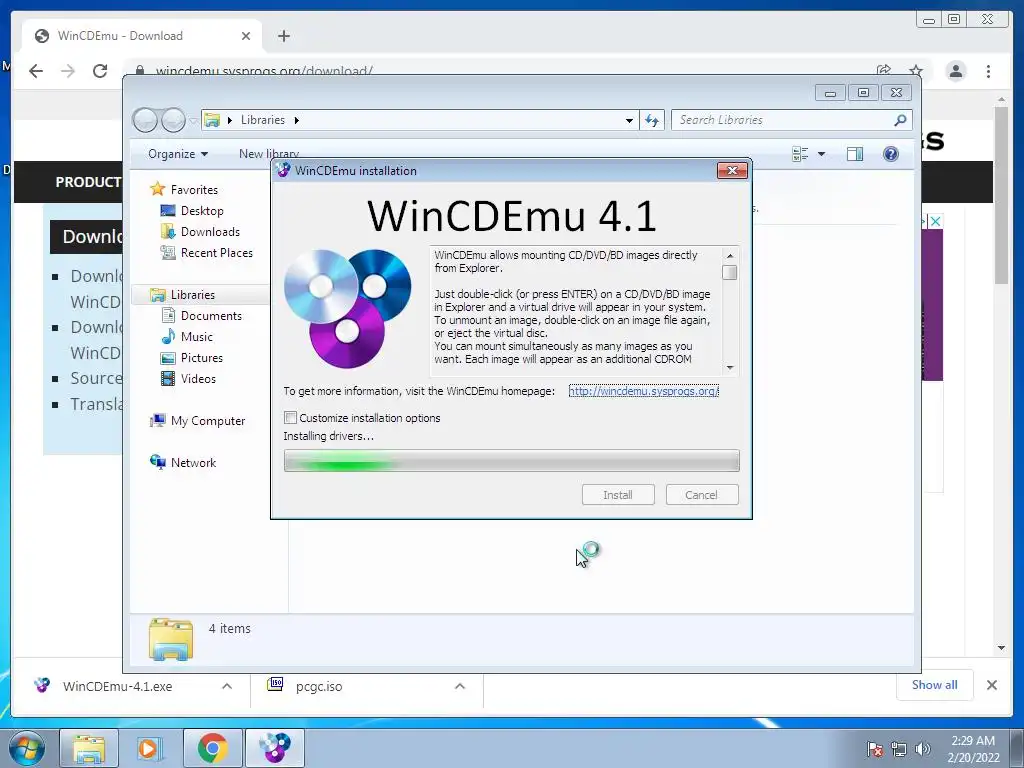Bookmark this page with star icon

coord(916,71)
